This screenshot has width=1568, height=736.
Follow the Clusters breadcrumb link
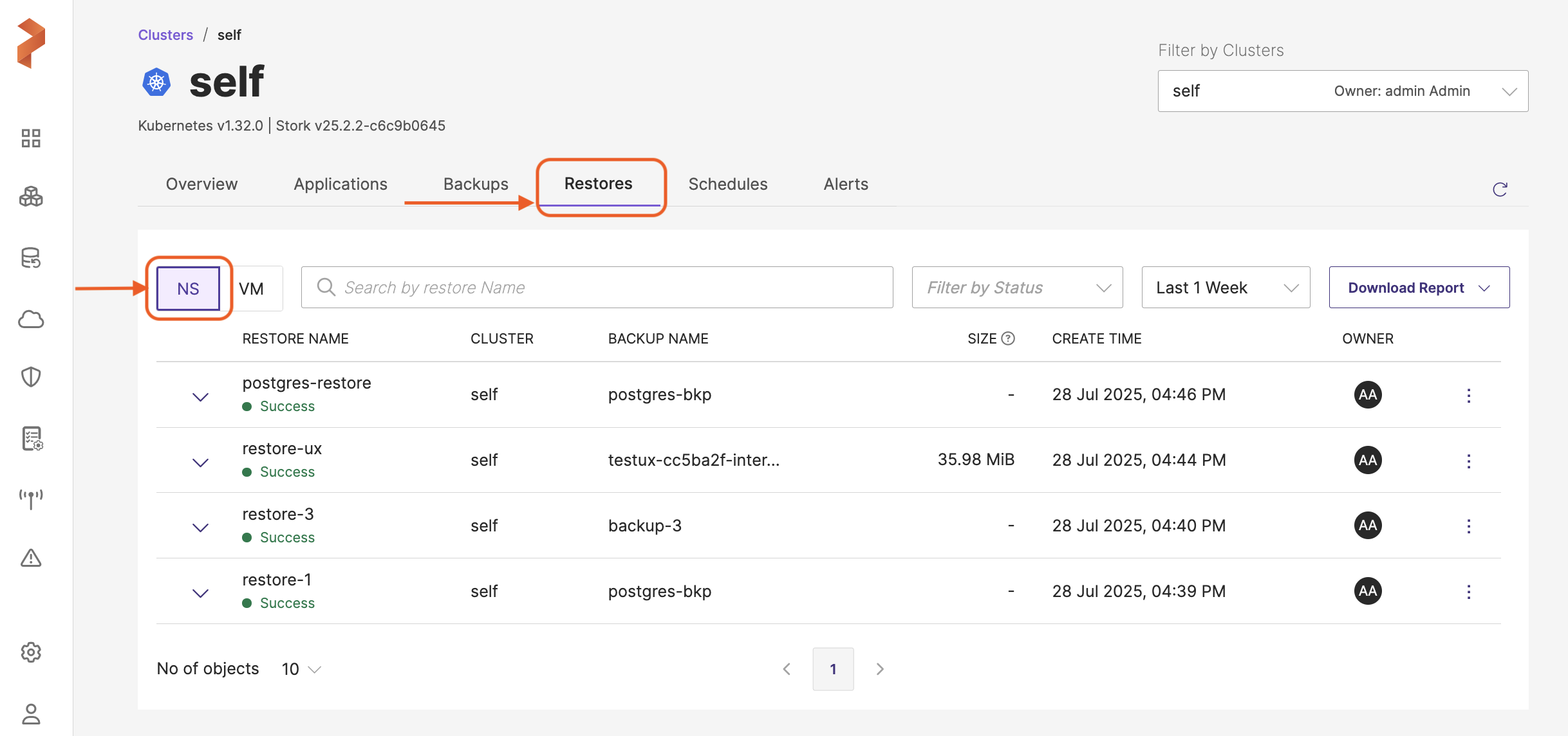click(x=165, y=35)
